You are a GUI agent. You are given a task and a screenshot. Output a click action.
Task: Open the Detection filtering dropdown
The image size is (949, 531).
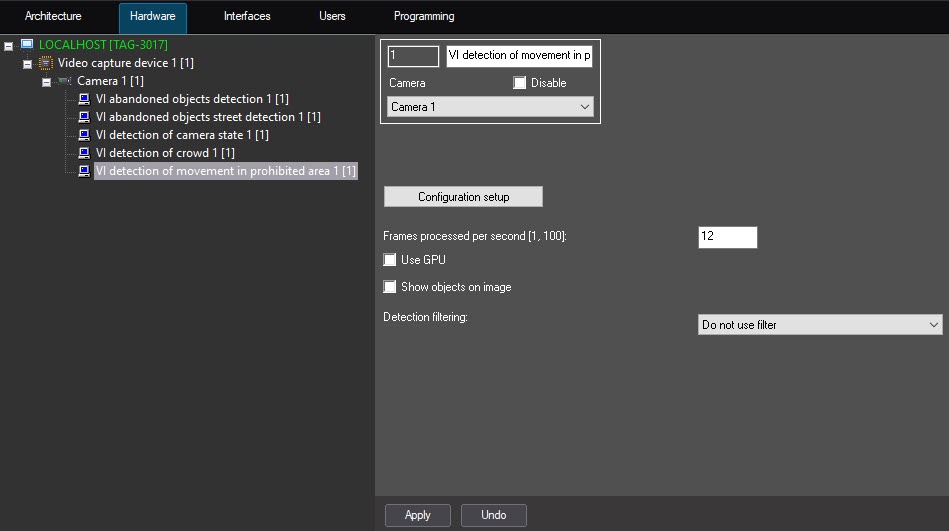819,325
